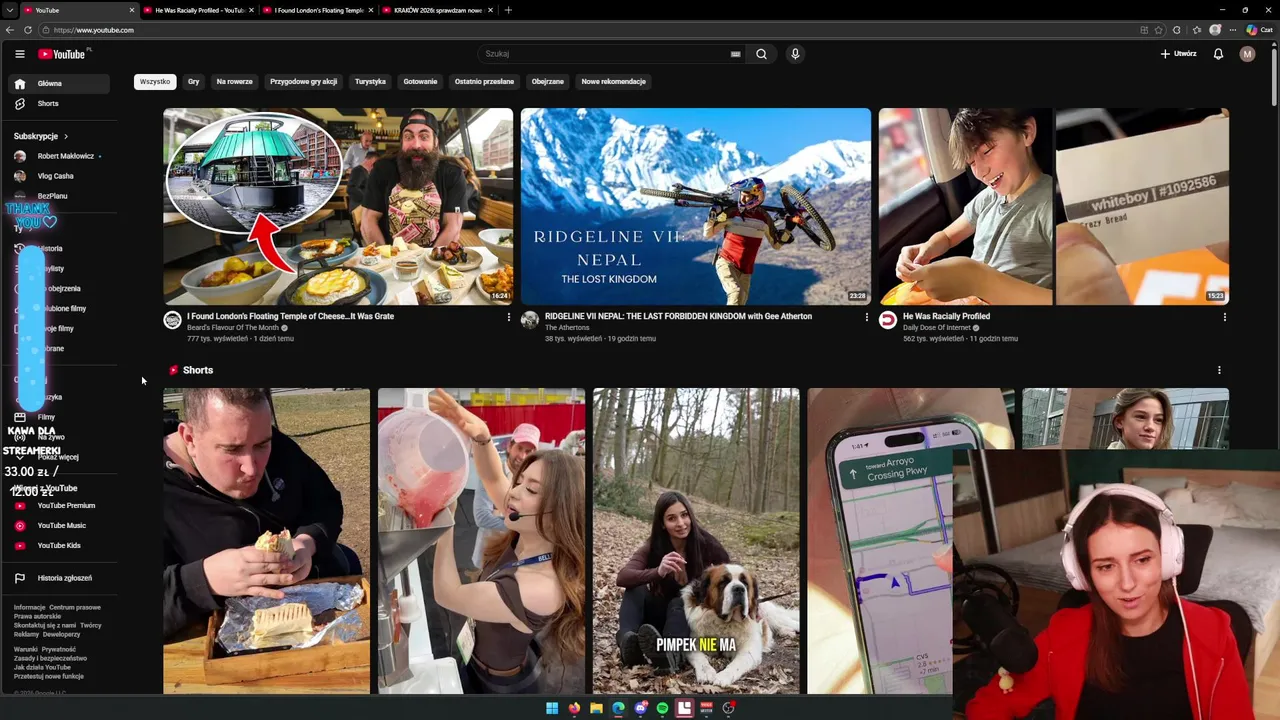Switch to I Found London's Floating Temple tab

pyautogui.click(x=318, y=10)
